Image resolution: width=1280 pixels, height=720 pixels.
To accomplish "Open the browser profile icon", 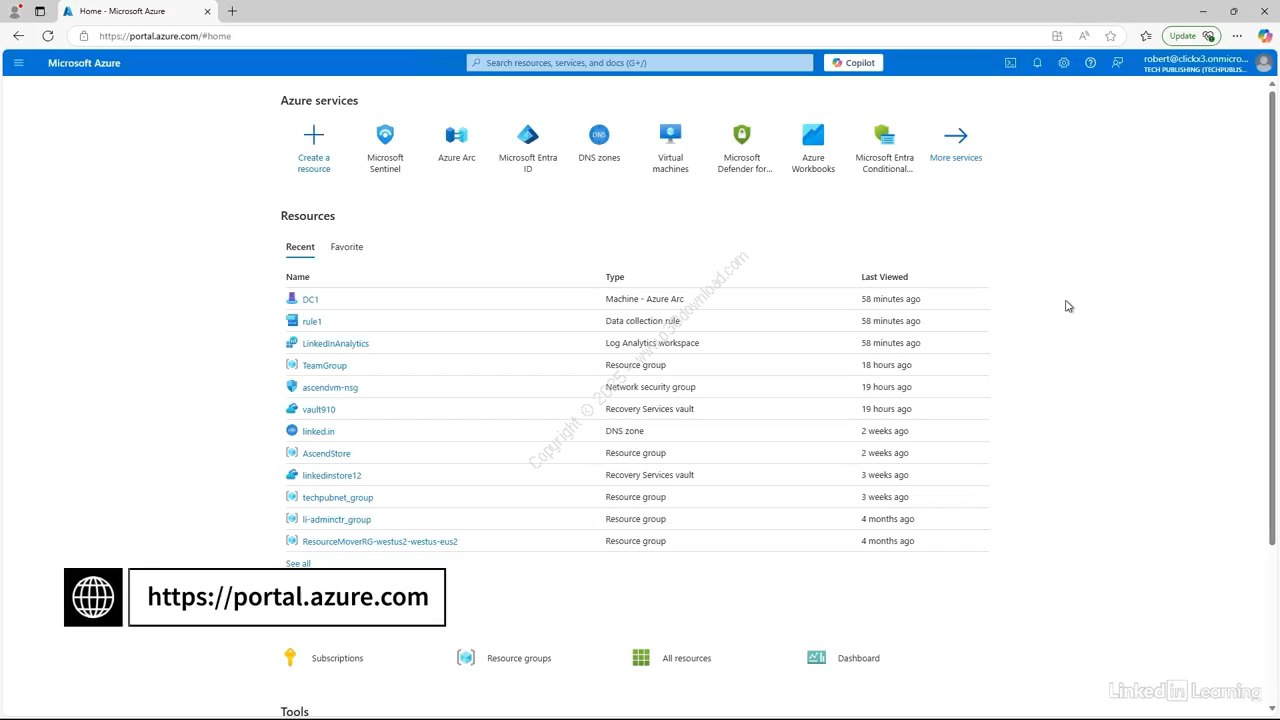I will coord(15,11).
